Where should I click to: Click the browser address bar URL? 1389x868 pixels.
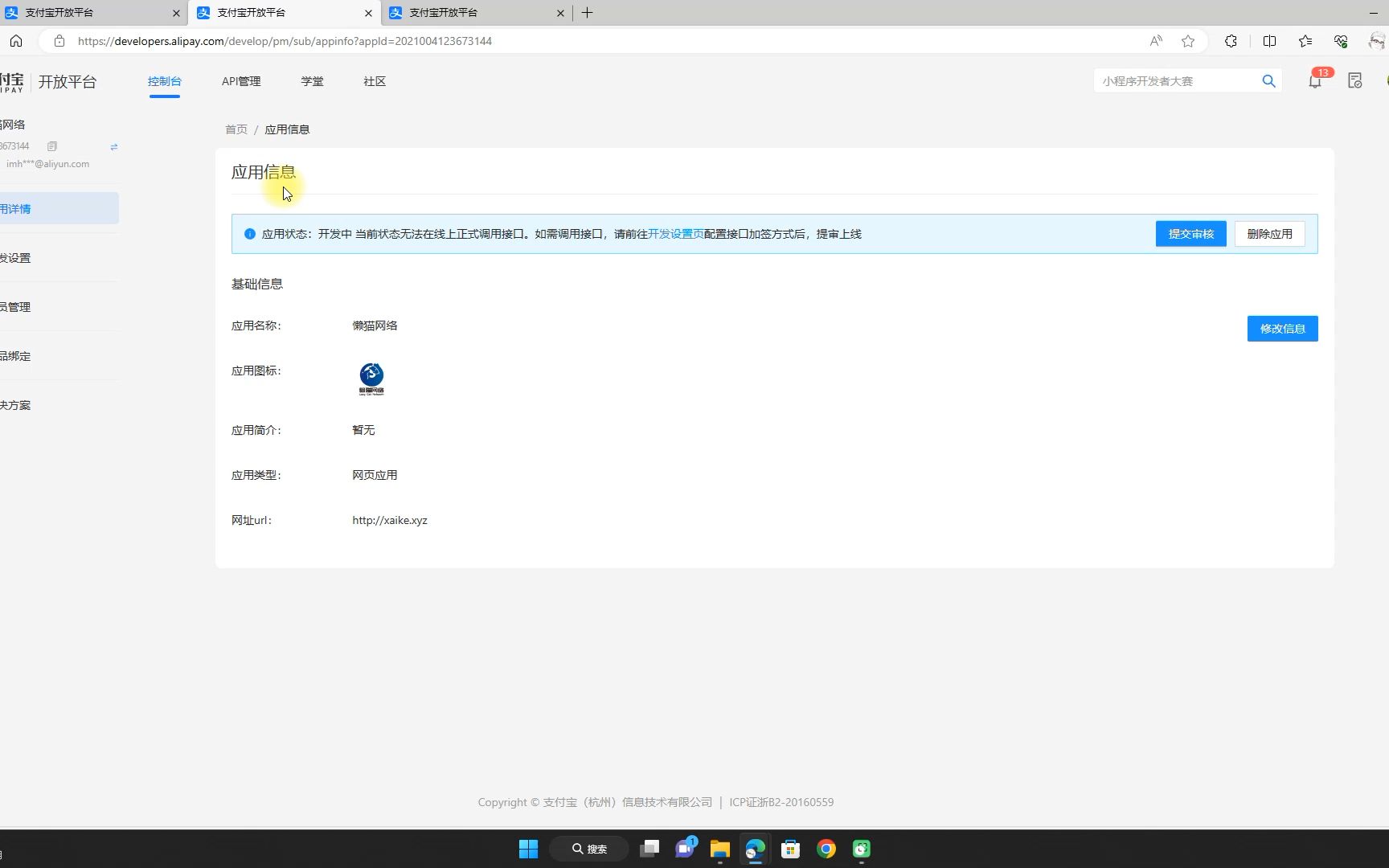click(285, 41)
